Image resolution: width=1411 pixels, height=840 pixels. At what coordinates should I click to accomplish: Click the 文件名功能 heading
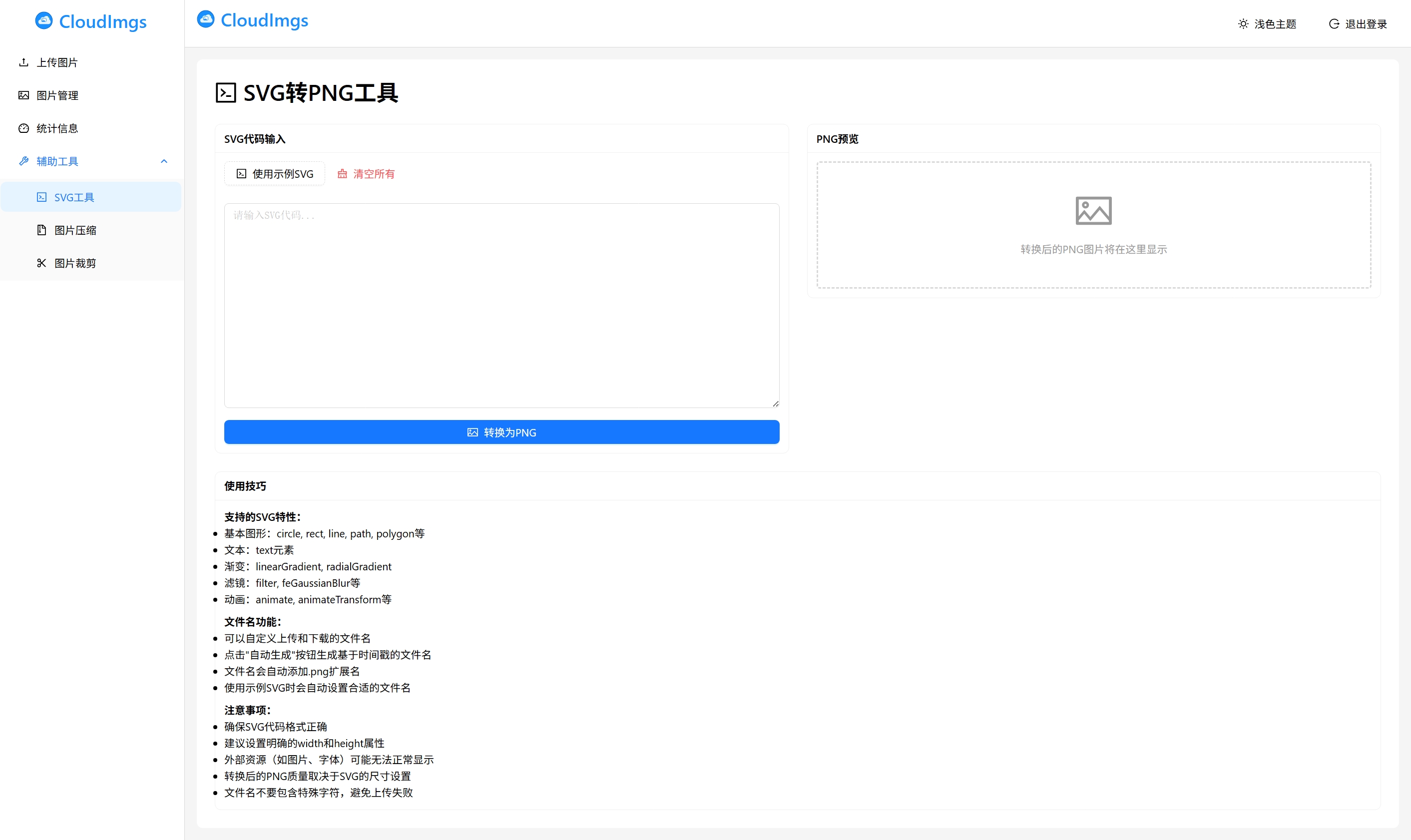pos(253,622)
